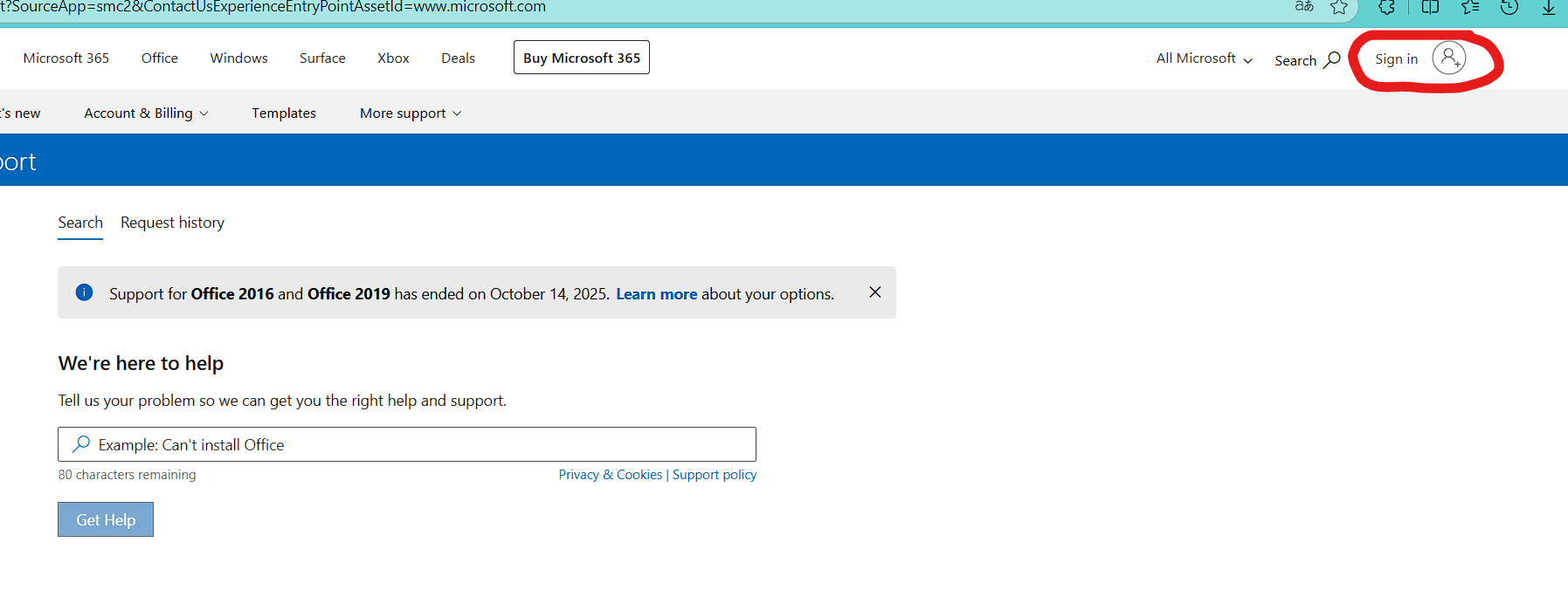Open the Templates menu item

284,113
